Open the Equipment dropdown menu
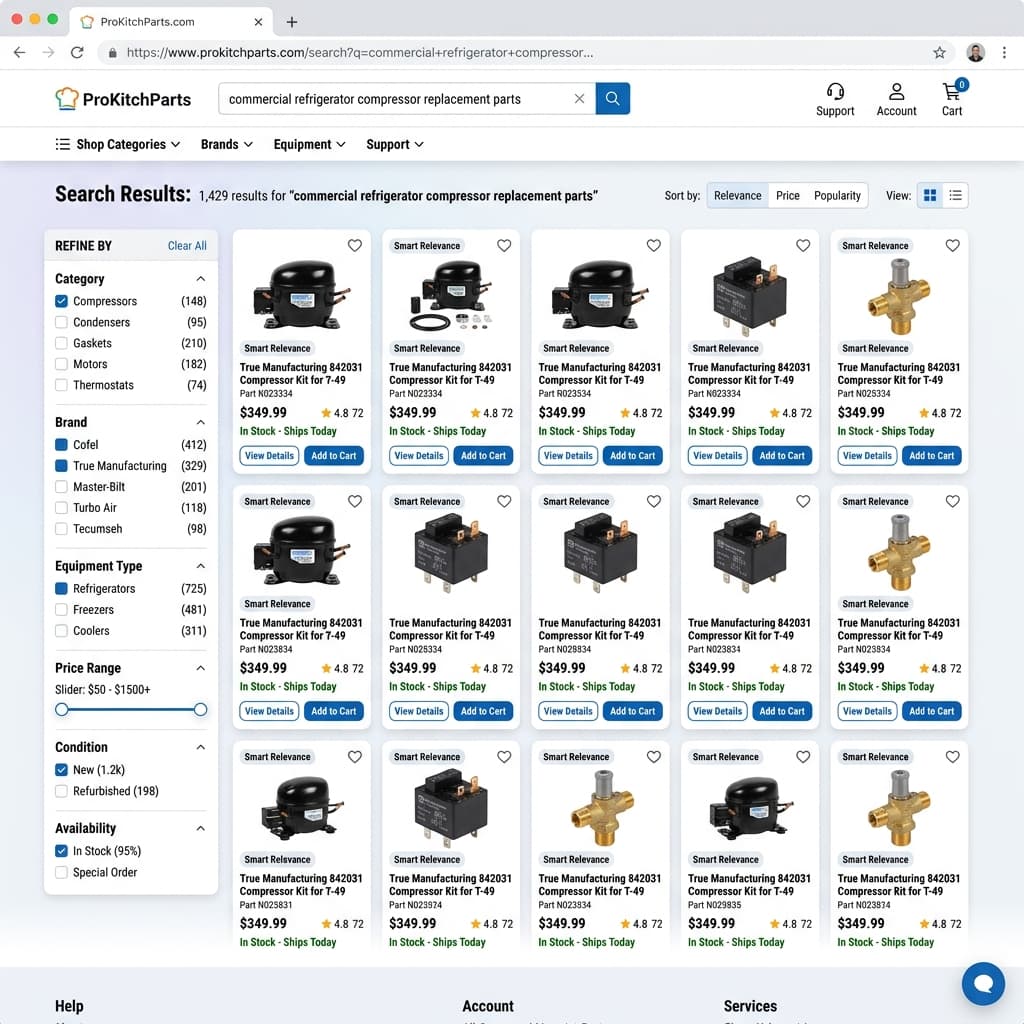This screenshot has height=1024, width=1024. [x=310, y=144]
